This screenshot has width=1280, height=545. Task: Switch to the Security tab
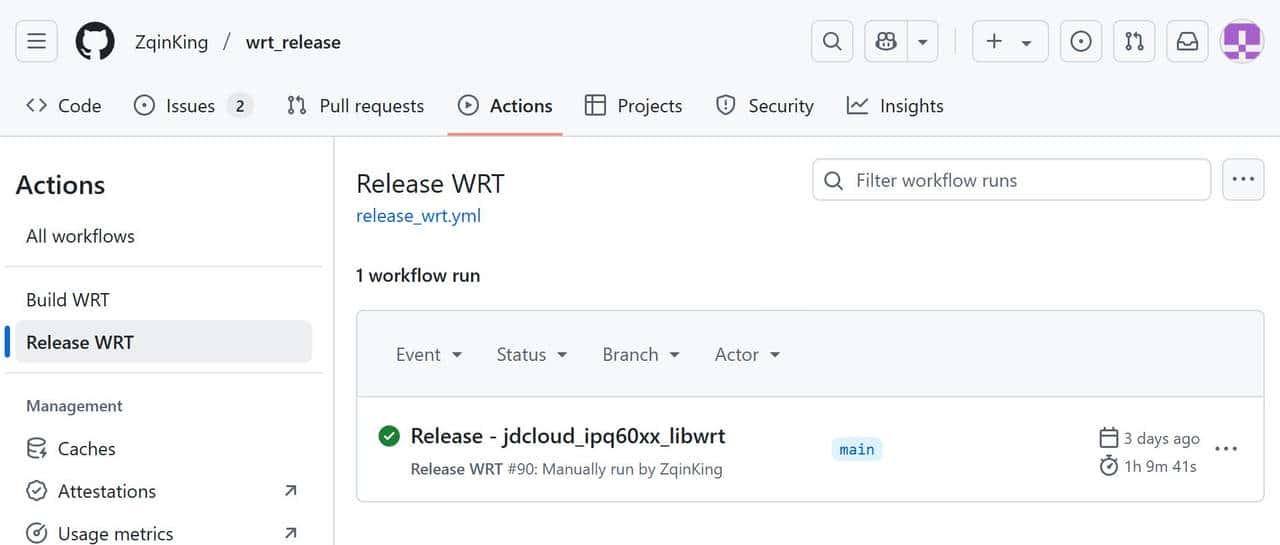[x=765, y=105]
